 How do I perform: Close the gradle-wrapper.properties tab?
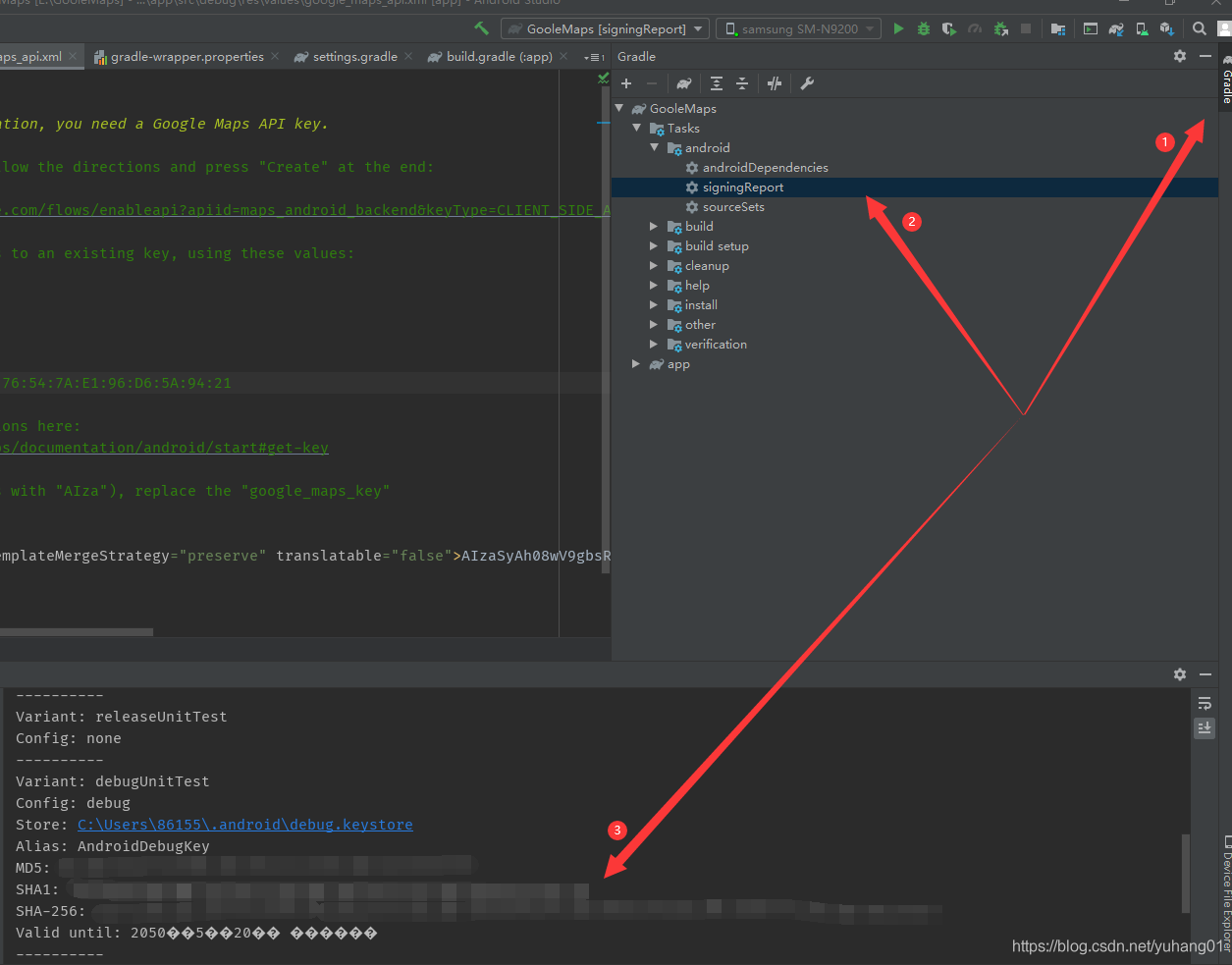(x=275, y=57)
